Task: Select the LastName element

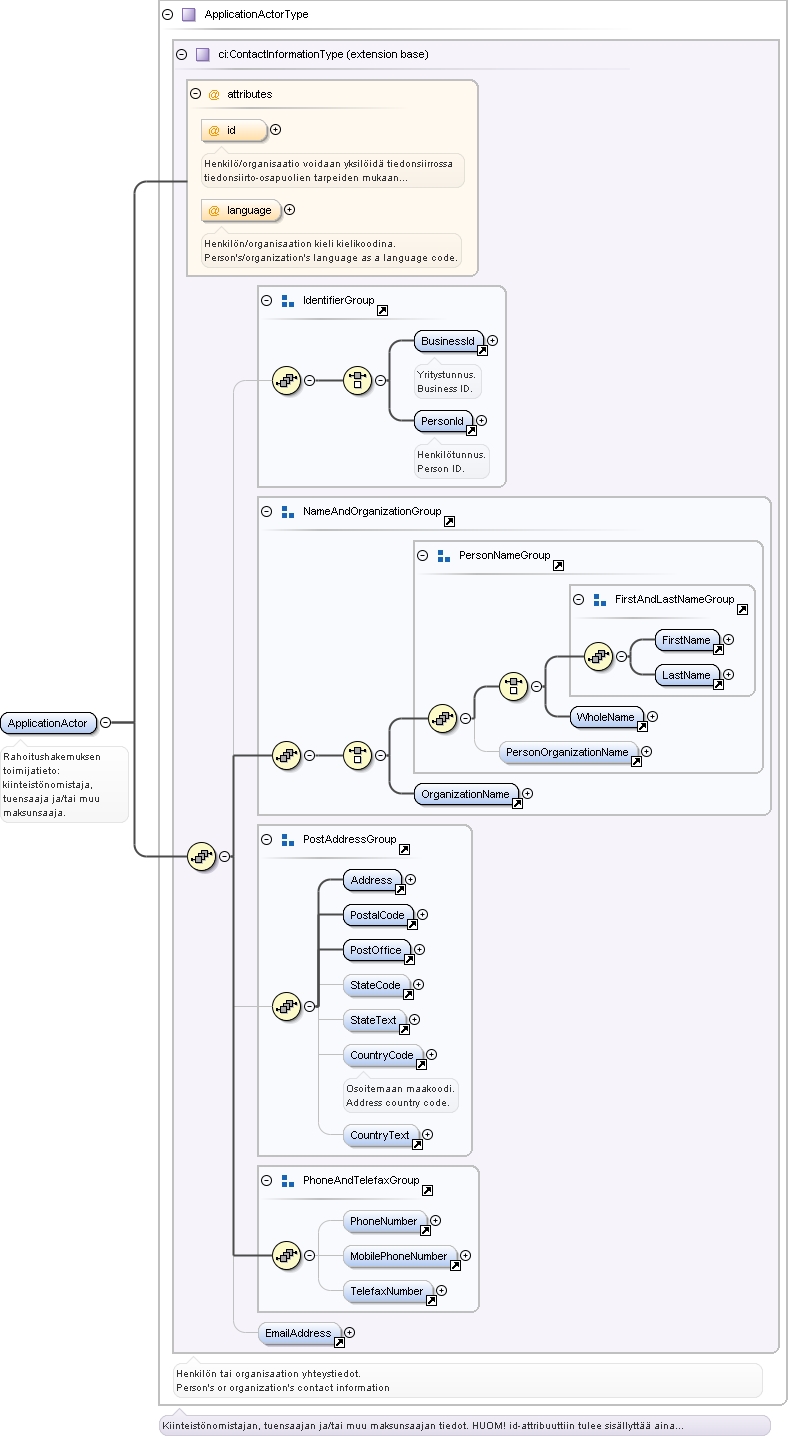Action: click(x=688, y=676)
